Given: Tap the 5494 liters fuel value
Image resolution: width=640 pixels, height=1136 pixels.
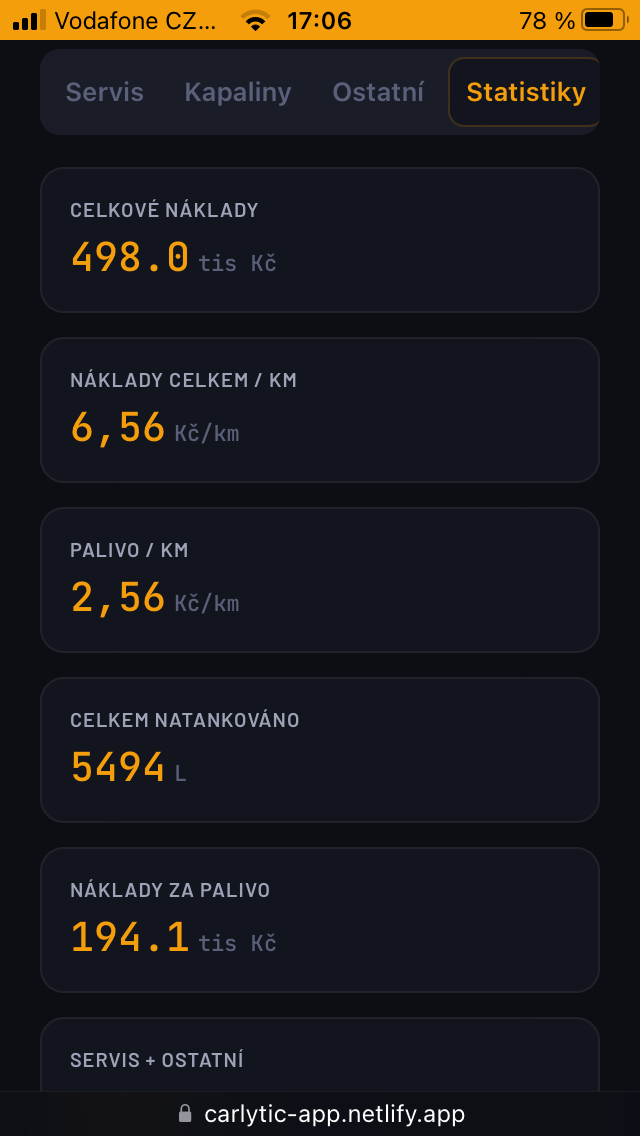Looking at the screenshot, I should pyautogui.click(x=118, y=768).
